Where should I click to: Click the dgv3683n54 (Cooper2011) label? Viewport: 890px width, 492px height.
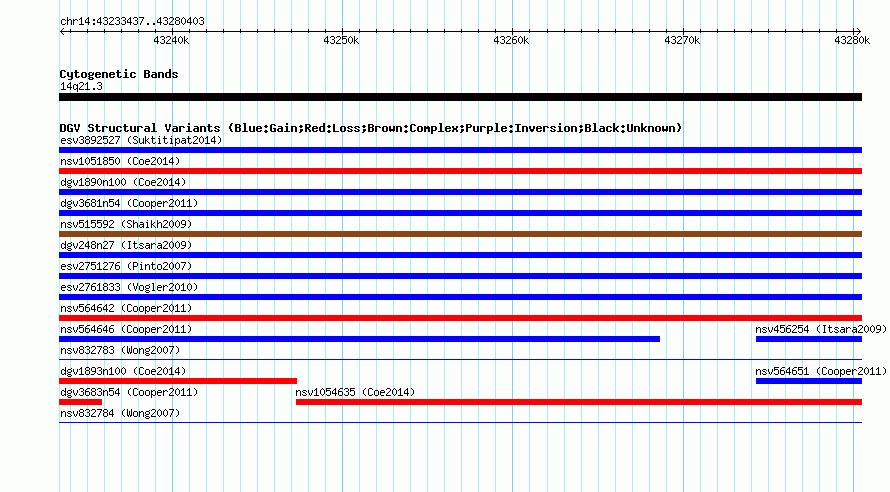point(129,392)
